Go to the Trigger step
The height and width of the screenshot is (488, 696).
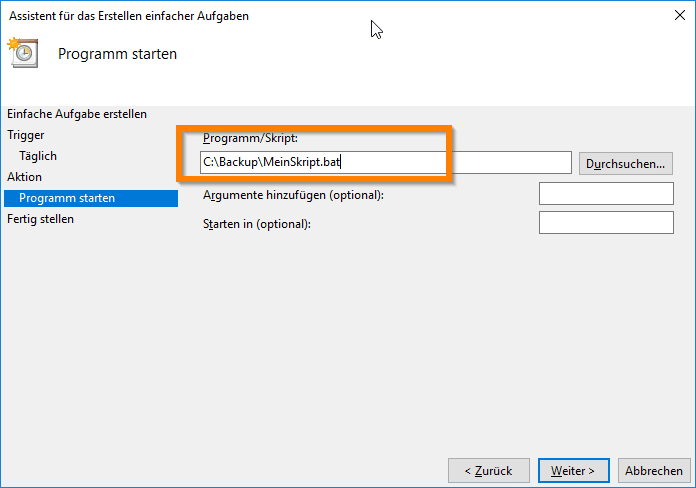tap(26, 135)
